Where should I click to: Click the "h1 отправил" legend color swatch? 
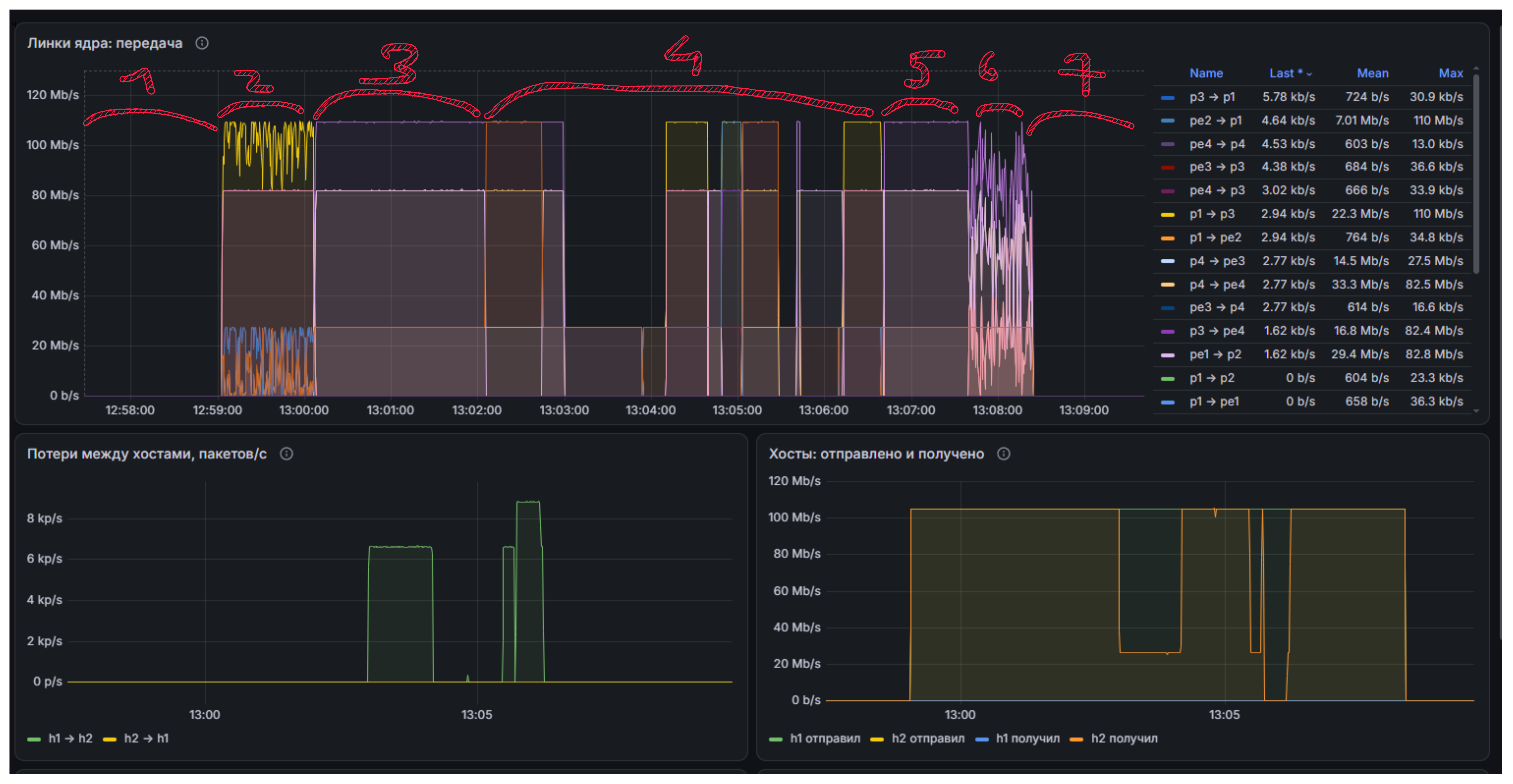pyautogui.click(x=776, y=739)
